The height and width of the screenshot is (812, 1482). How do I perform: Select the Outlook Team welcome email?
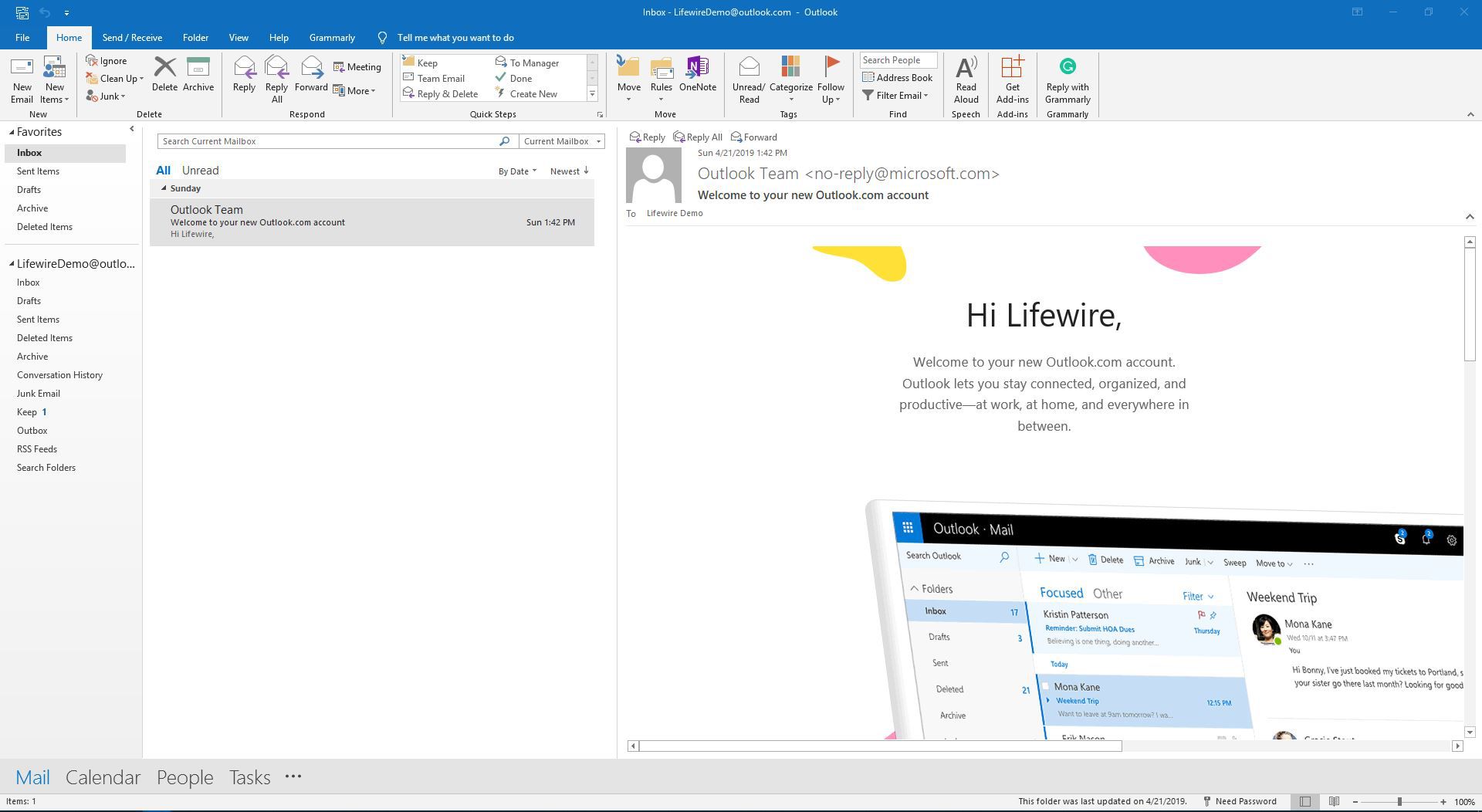(x=372, y=222)
